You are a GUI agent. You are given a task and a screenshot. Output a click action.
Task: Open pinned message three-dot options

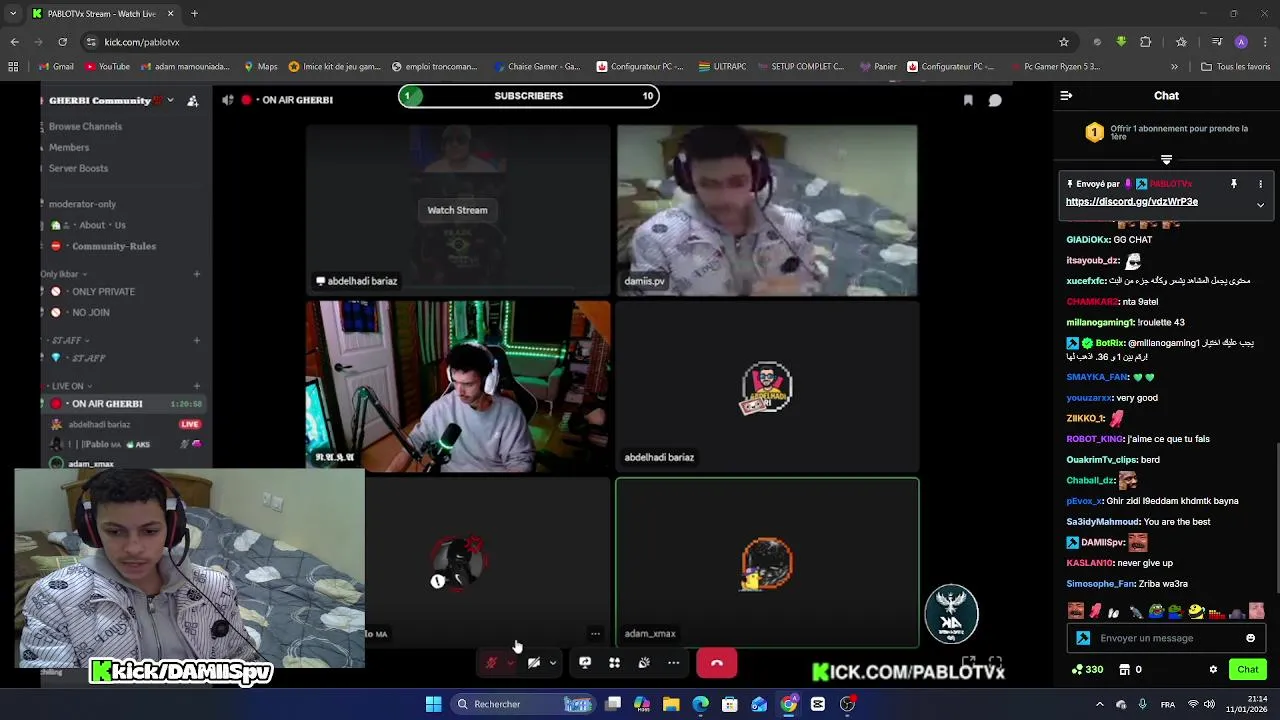1260,184
